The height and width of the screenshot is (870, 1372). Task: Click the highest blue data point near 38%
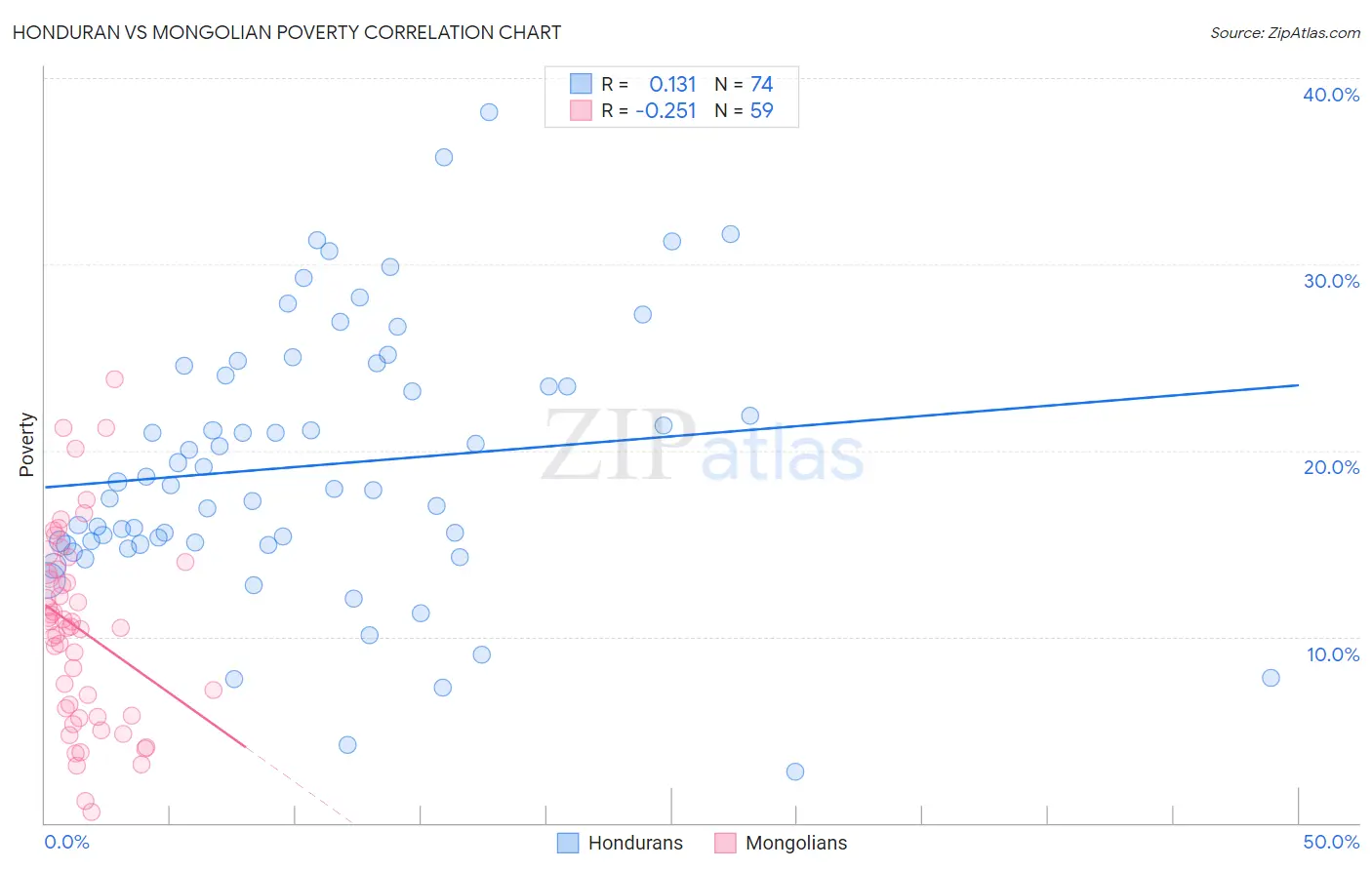[x=489, y=112]
